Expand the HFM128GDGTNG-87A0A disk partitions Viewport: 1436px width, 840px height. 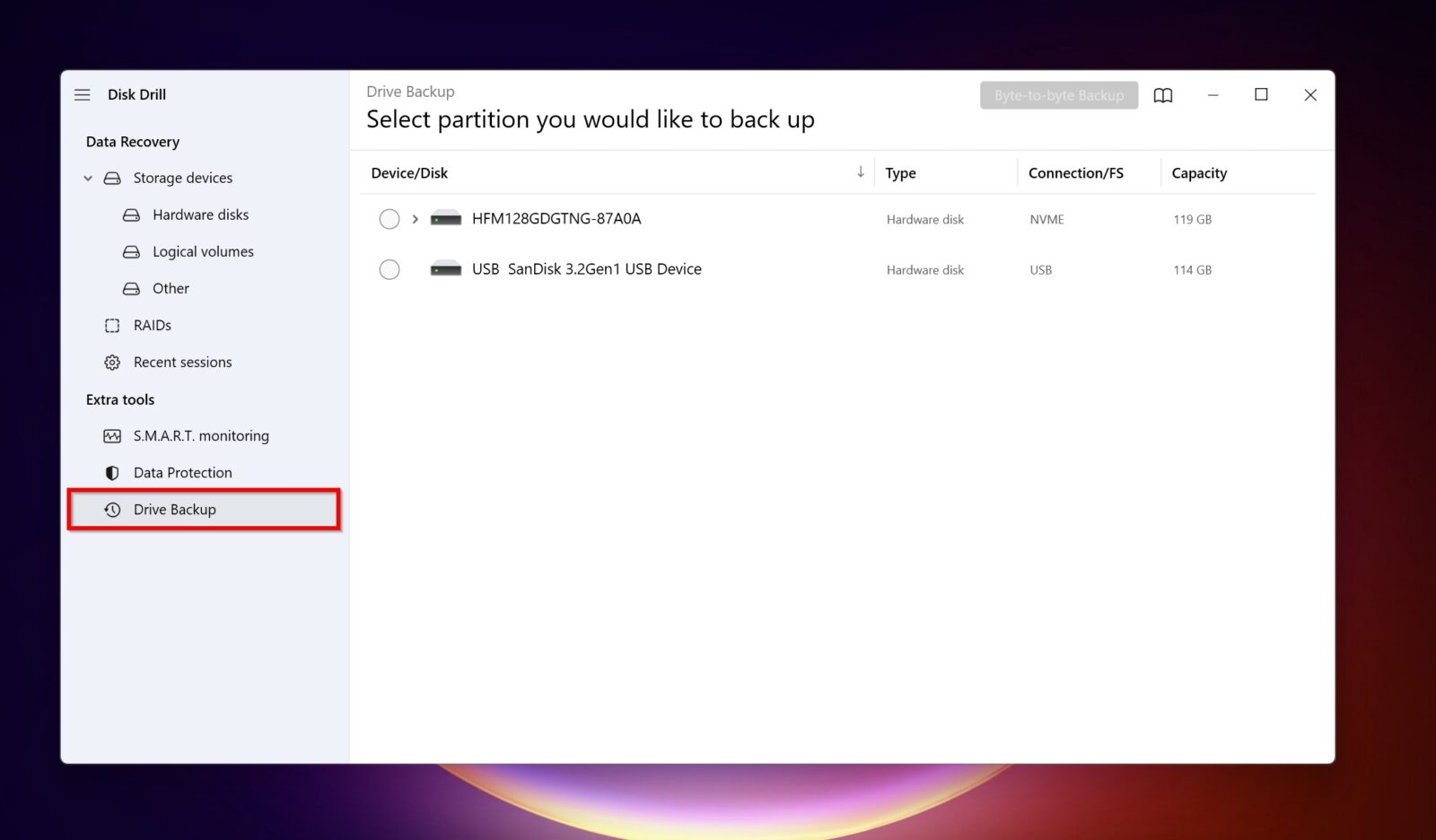click(414, 218)
